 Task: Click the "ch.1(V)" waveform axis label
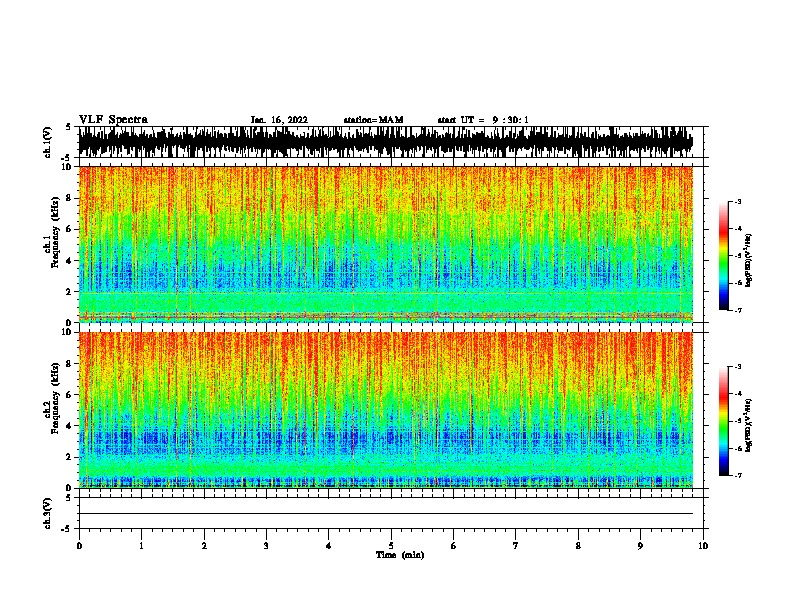point(48,142)
